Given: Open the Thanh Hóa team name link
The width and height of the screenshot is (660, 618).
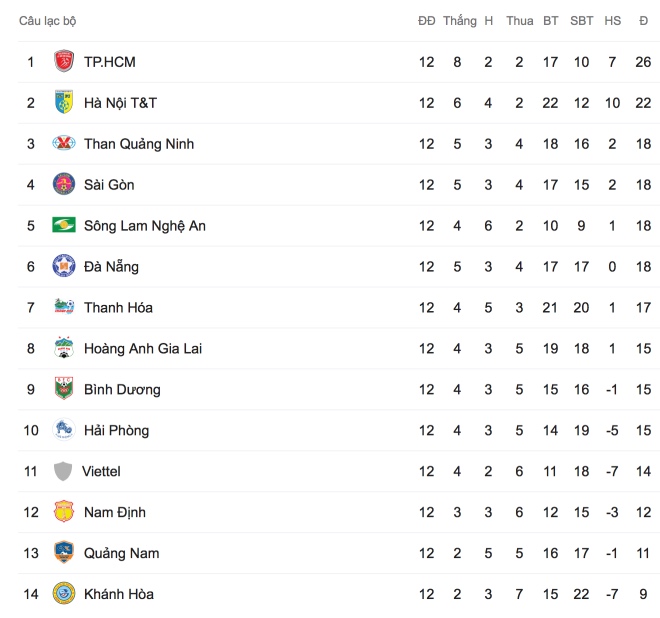Looking at the screenshot, I should click(x=118, y=308).
